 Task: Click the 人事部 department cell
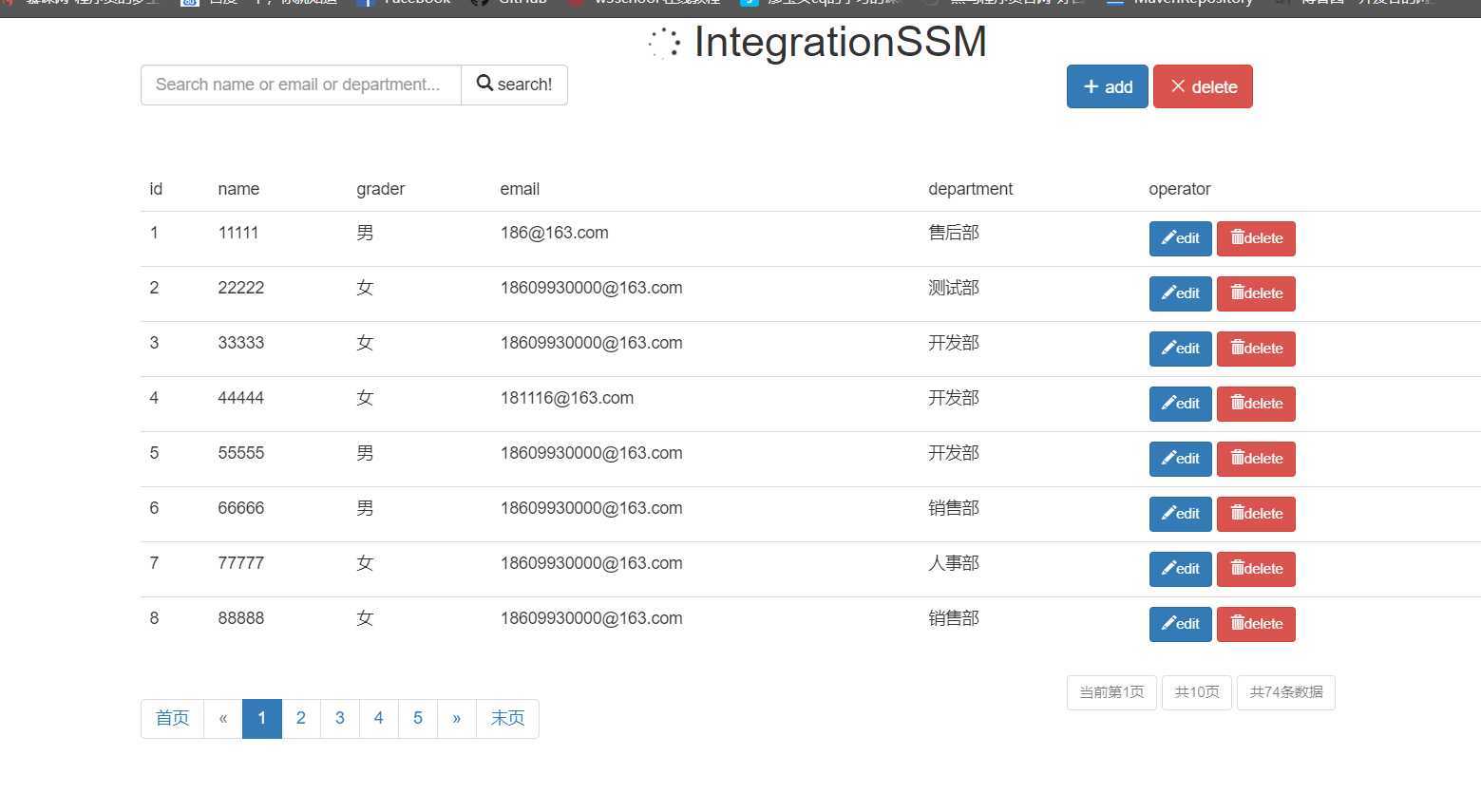click(x=954, y=563)
